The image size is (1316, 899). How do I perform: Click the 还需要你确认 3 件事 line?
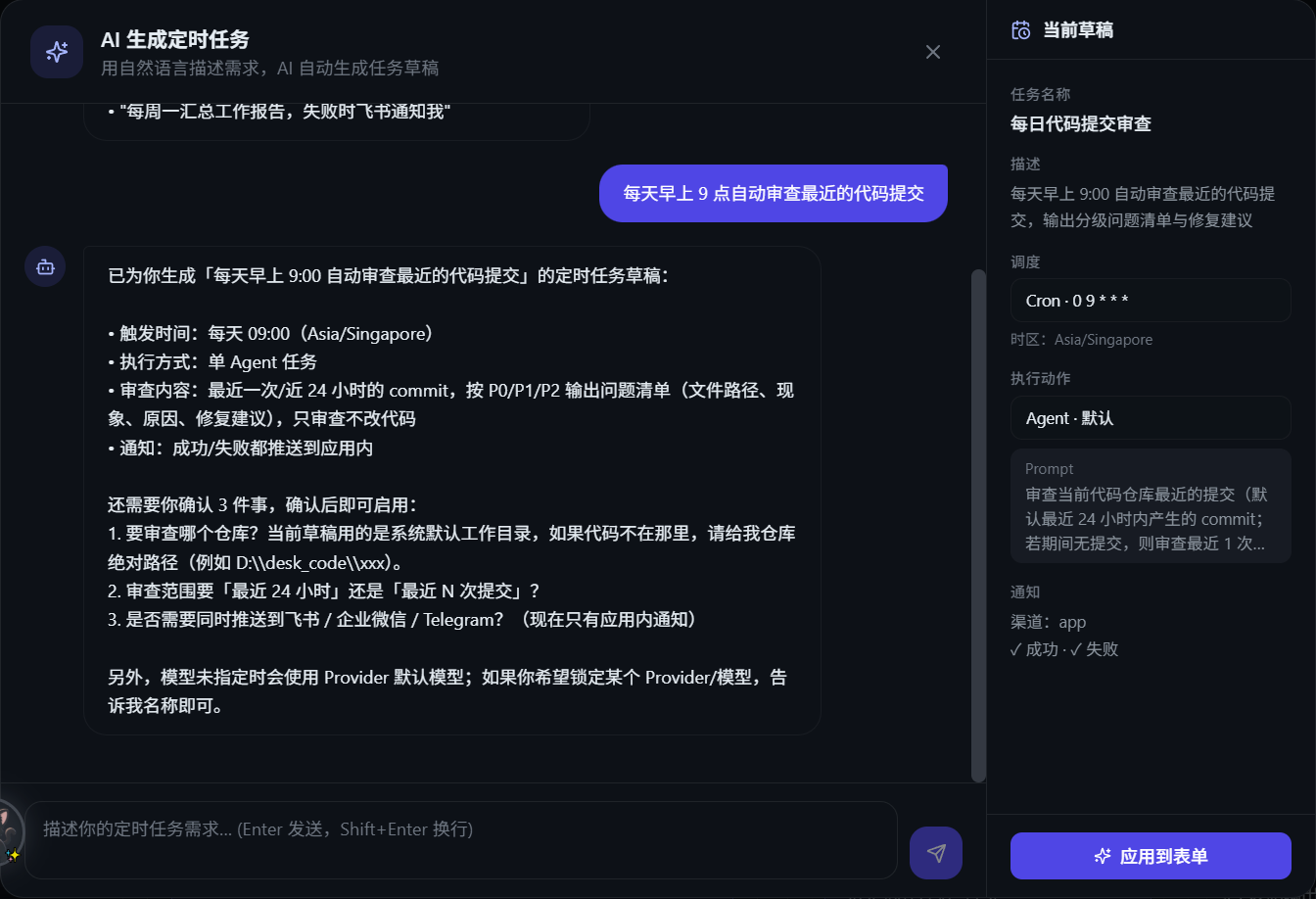[x=262, y=505]
